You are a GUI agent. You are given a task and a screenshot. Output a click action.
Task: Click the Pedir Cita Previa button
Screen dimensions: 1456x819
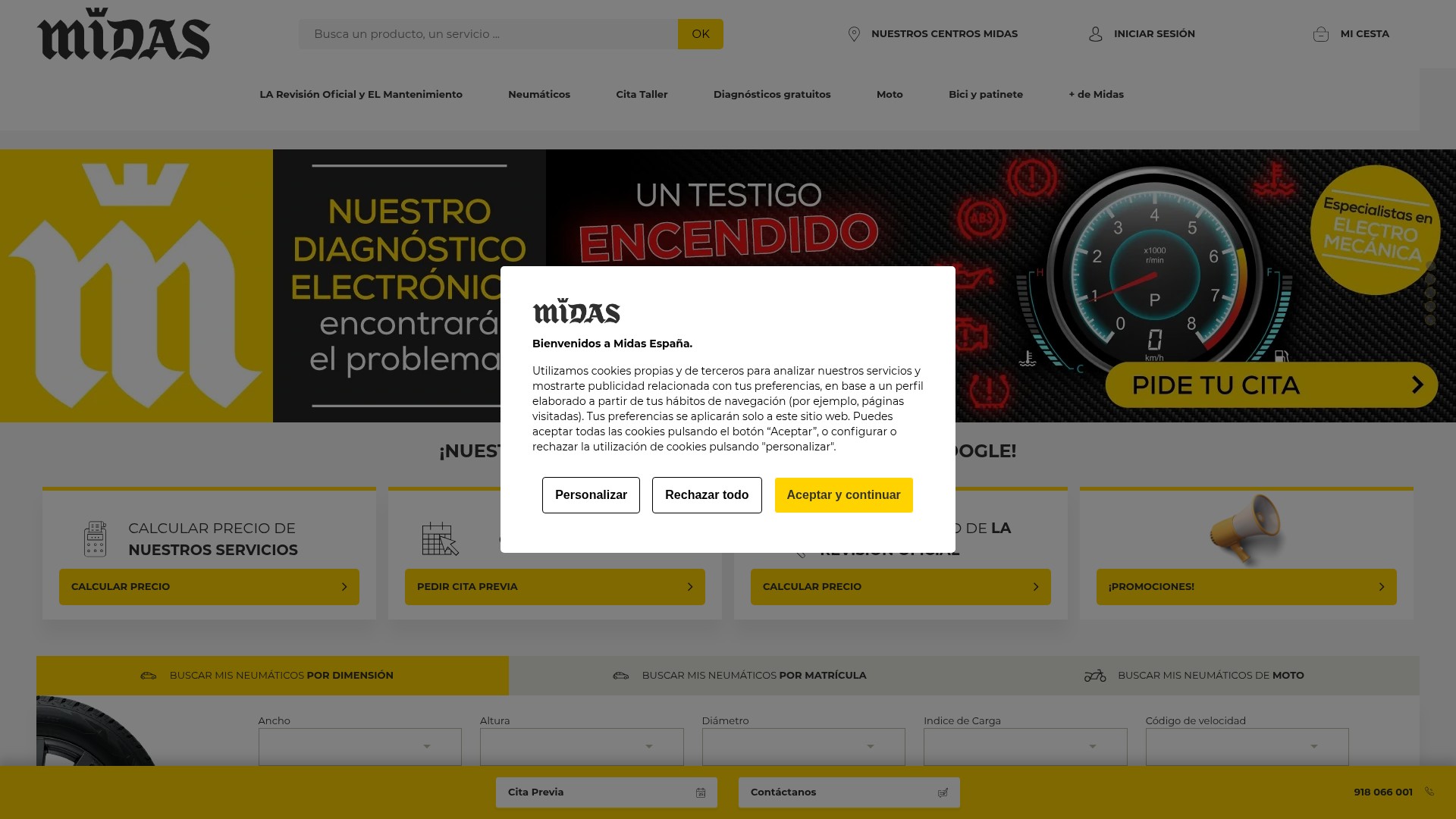point(555,587)
